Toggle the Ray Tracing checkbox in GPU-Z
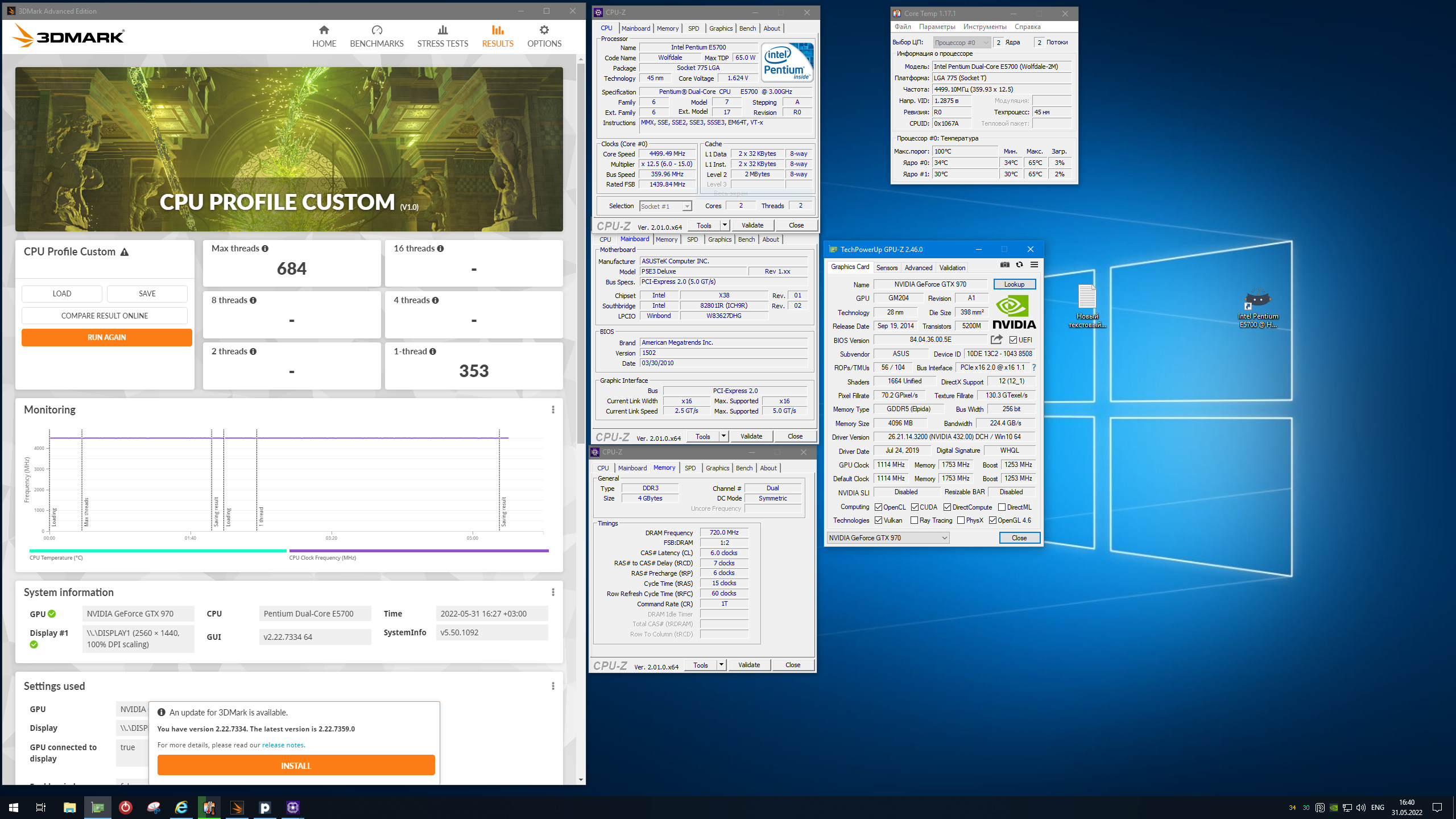This screenshot has height=819, width=1456. pos(914,520)
